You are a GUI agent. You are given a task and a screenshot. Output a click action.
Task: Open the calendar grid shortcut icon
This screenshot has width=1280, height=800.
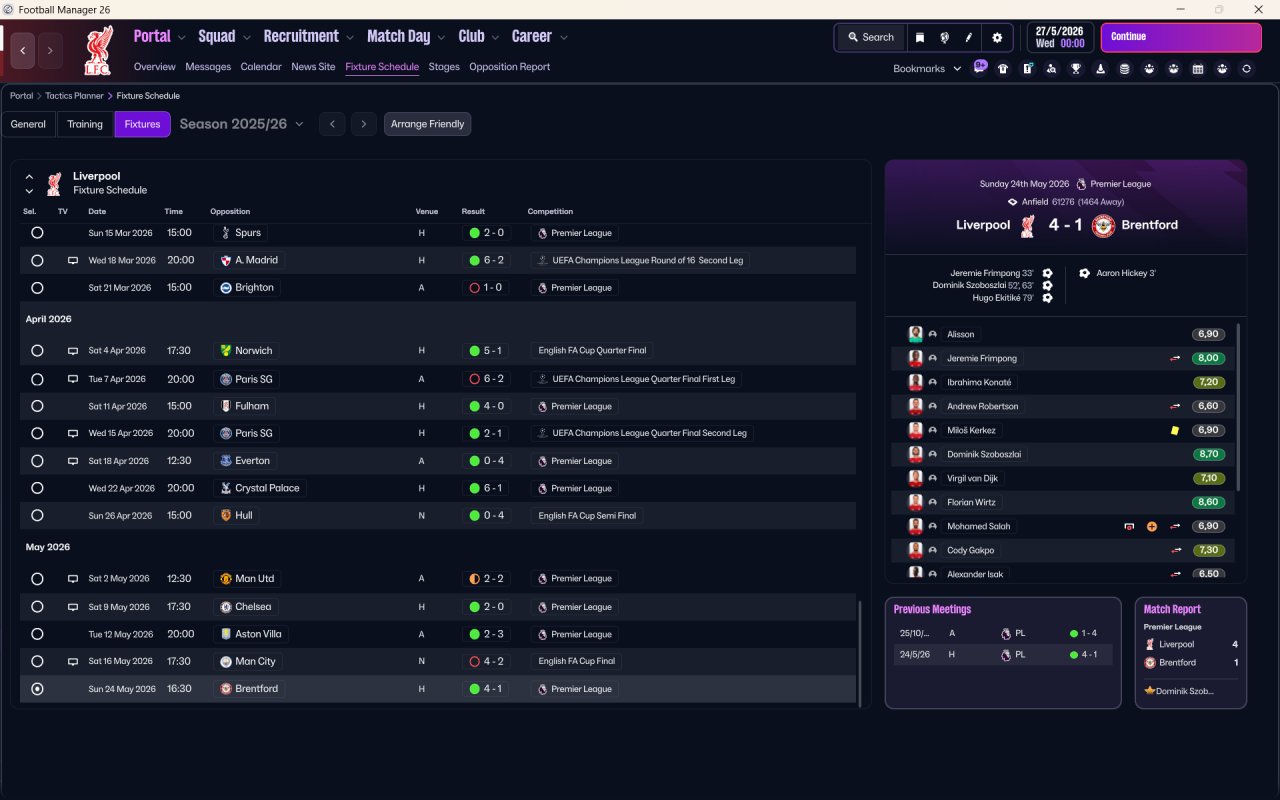[1197, 69]
